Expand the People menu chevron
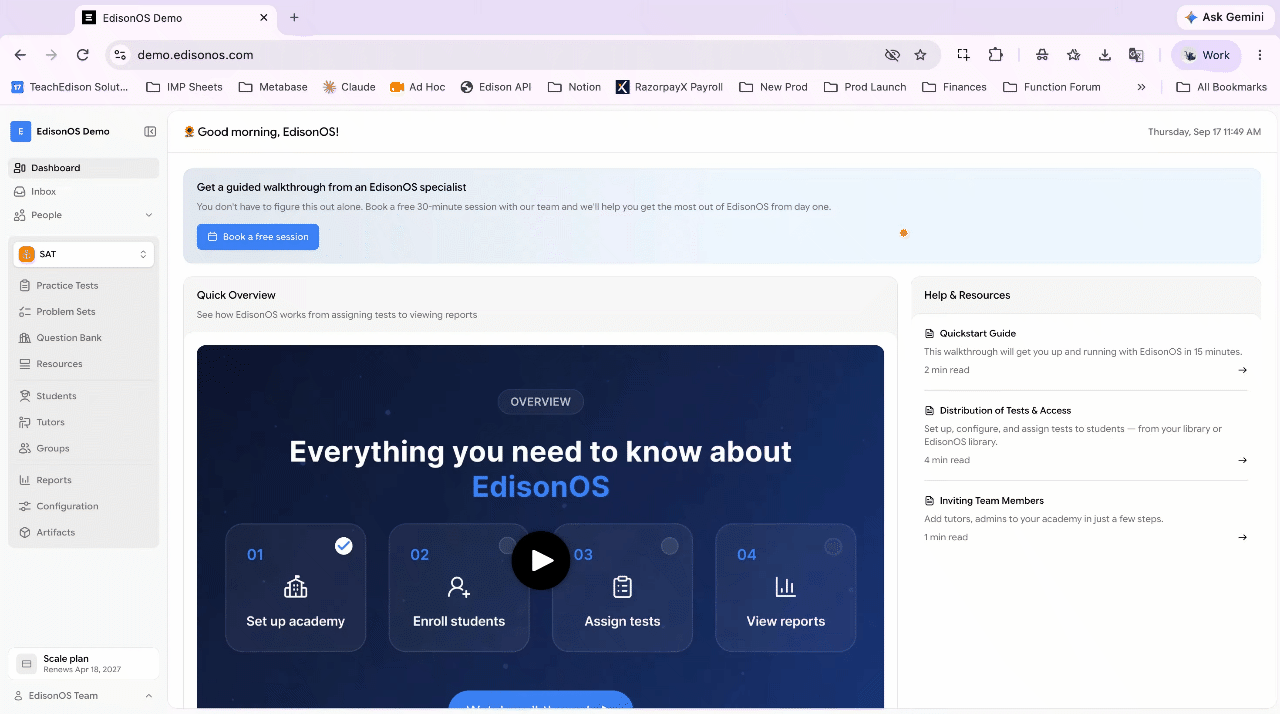This screenshot has width=1280, height=714. coord(149,215)
